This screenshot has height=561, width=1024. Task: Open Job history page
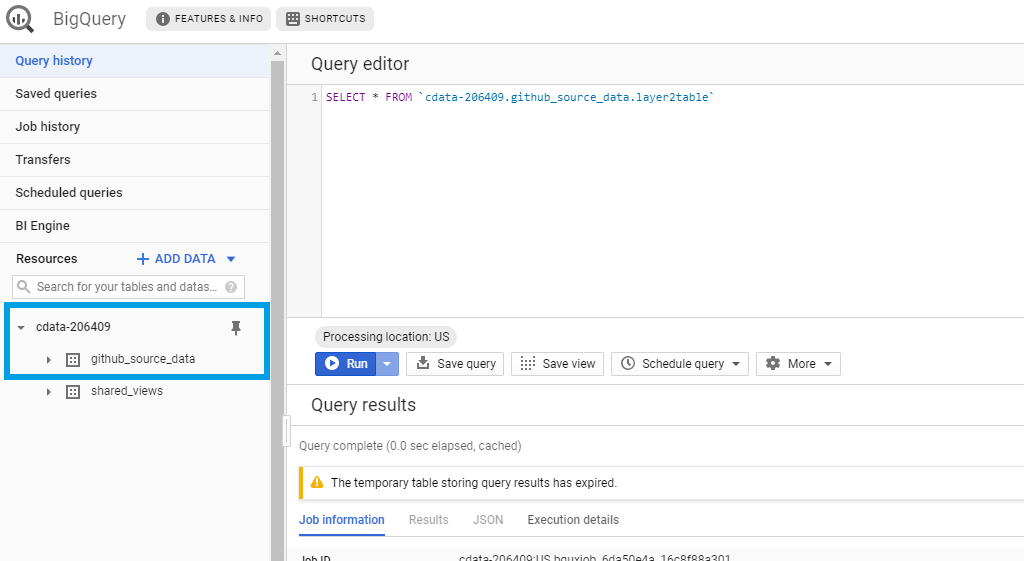click(x=135, y=127)
